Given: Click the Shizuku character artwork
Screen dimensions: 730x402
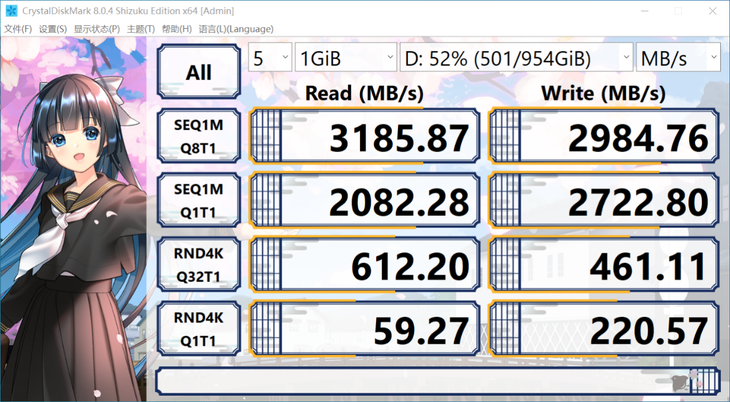Looking at the screenshot, I should pos(74,219).
